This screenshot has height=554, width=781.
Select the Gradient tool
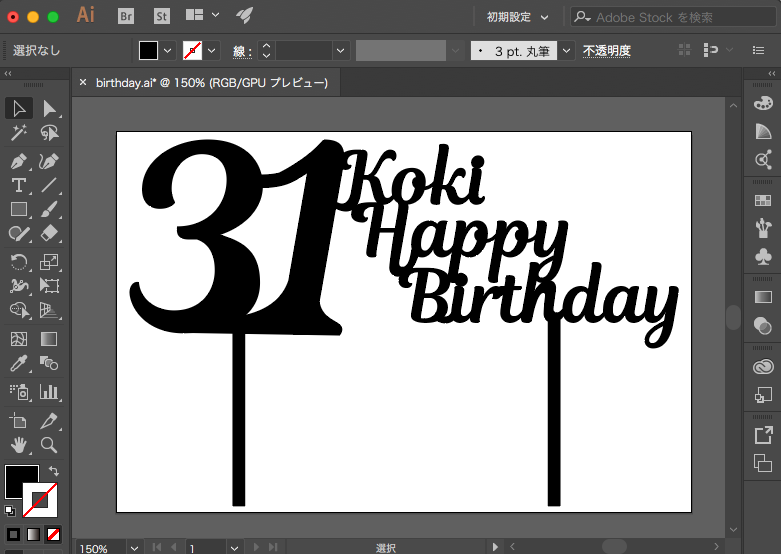[x=49, y=339]
